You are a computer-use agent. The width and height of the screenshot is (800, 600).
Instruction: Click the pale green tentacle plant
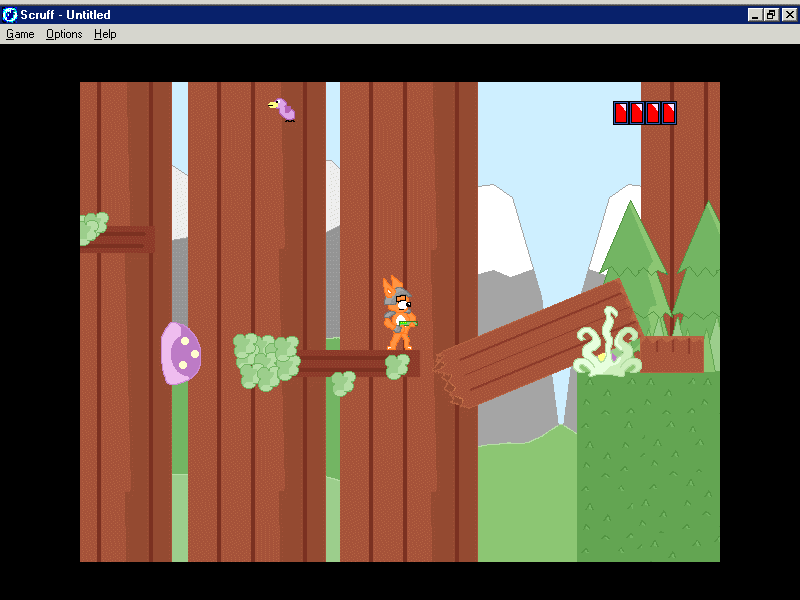click(x=607, y=346)
